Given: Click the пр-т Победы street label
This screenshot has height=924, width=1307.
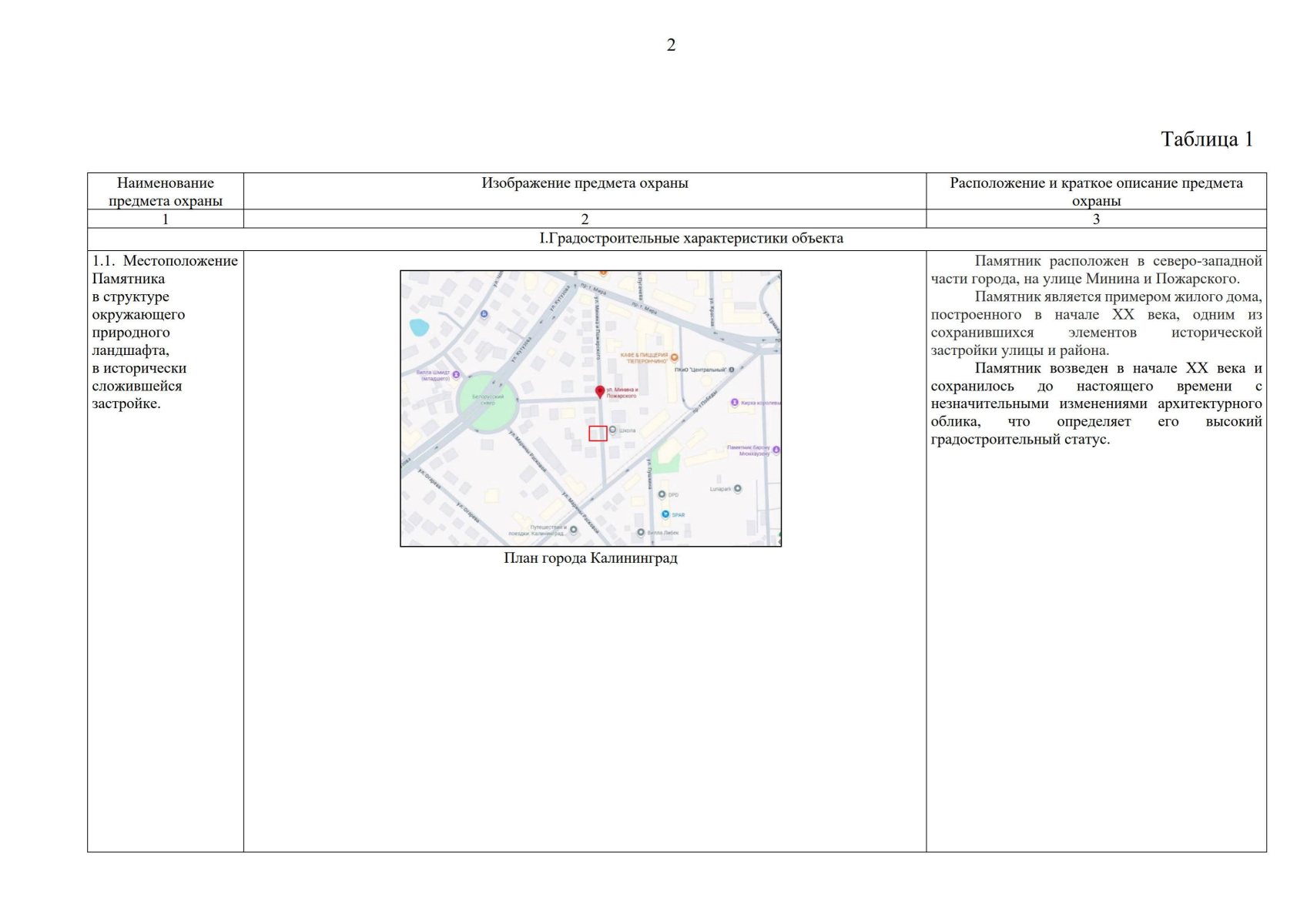Looking at the screenshot, I should click(x=705, y=401).
